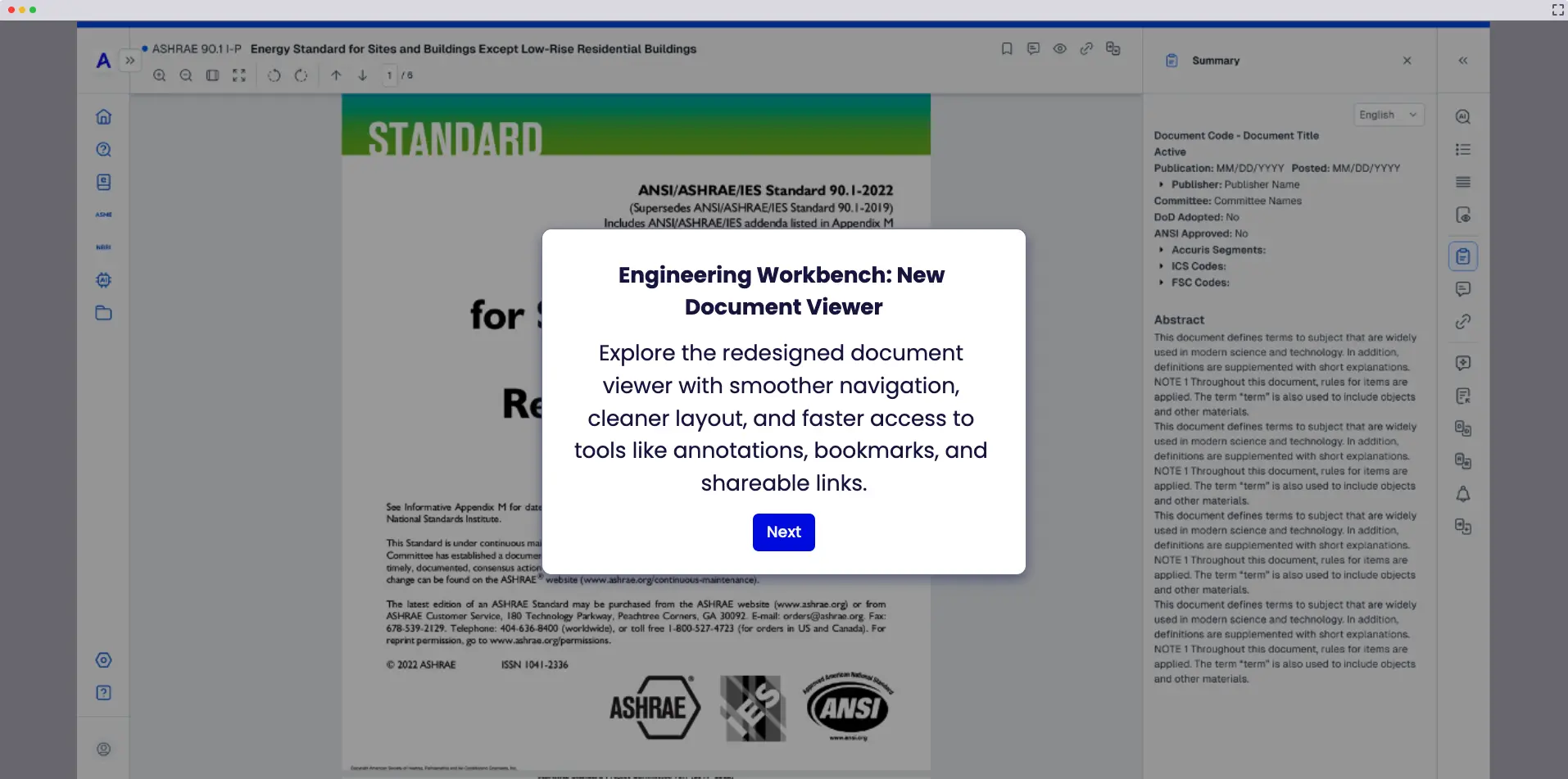Click 'DoD Adopted: No' line

click(x=1196, y=217)
